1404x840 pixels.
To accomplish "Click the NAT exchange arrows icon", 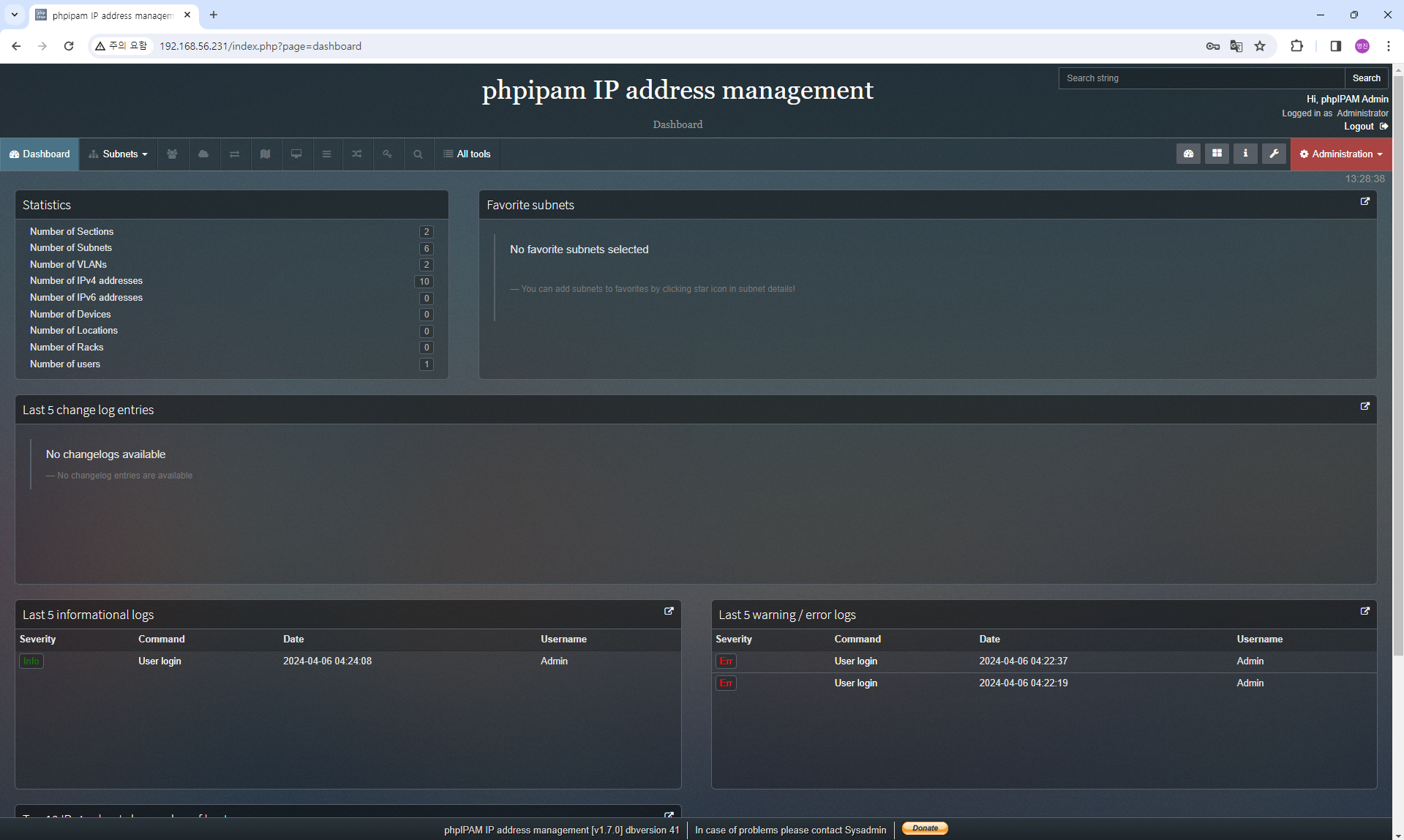I will click(234, 154).
